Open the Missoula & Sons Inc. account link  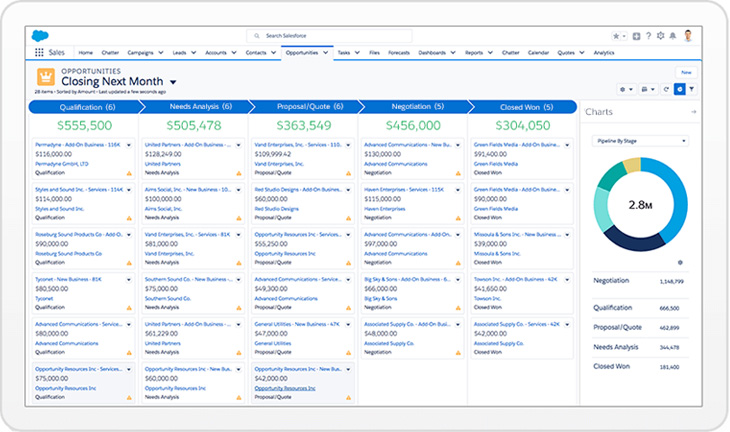497,254
